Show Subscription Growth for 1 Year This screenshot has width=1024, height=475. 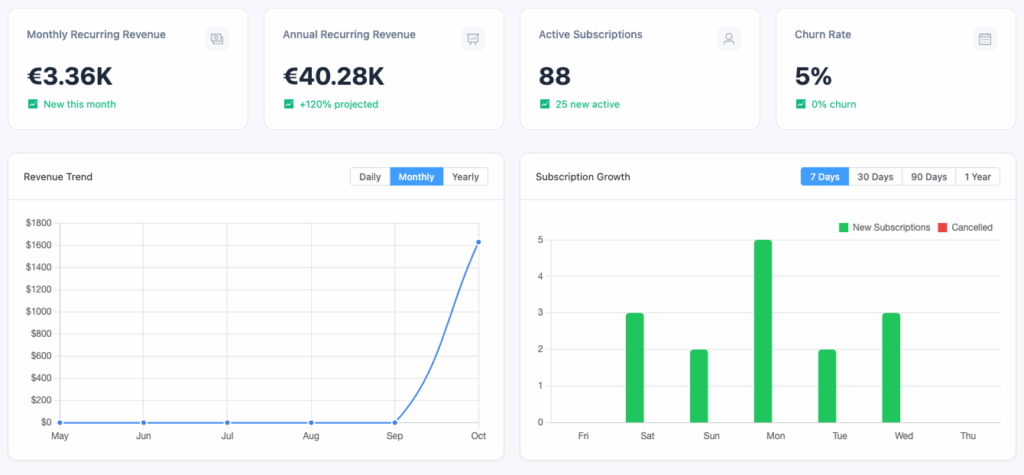click(976, 177)
